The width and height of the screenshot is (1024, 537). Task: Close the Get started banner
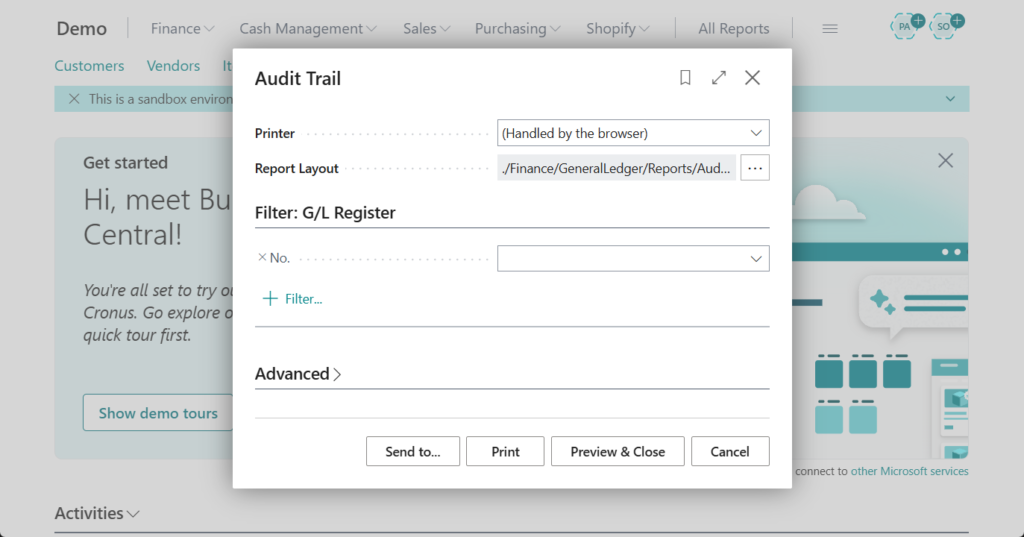[945, 161]
